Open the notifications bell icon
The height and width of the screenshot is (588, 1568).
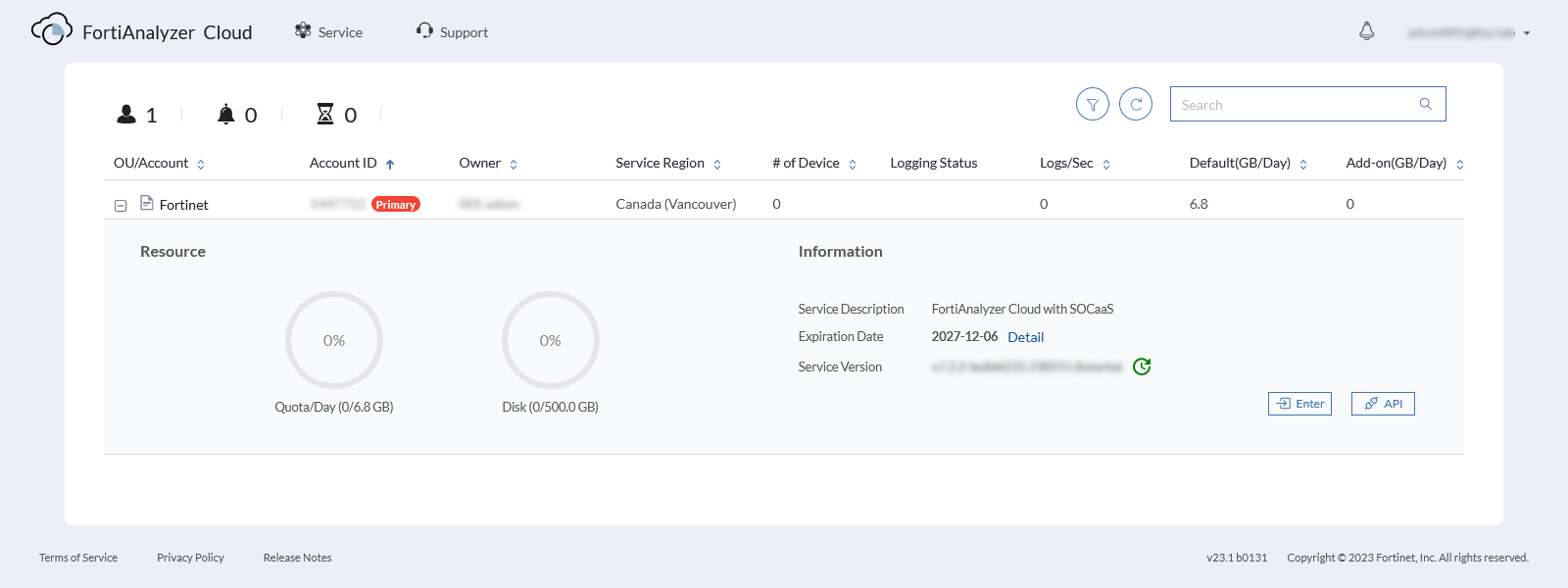click(x=1366, y=31)
